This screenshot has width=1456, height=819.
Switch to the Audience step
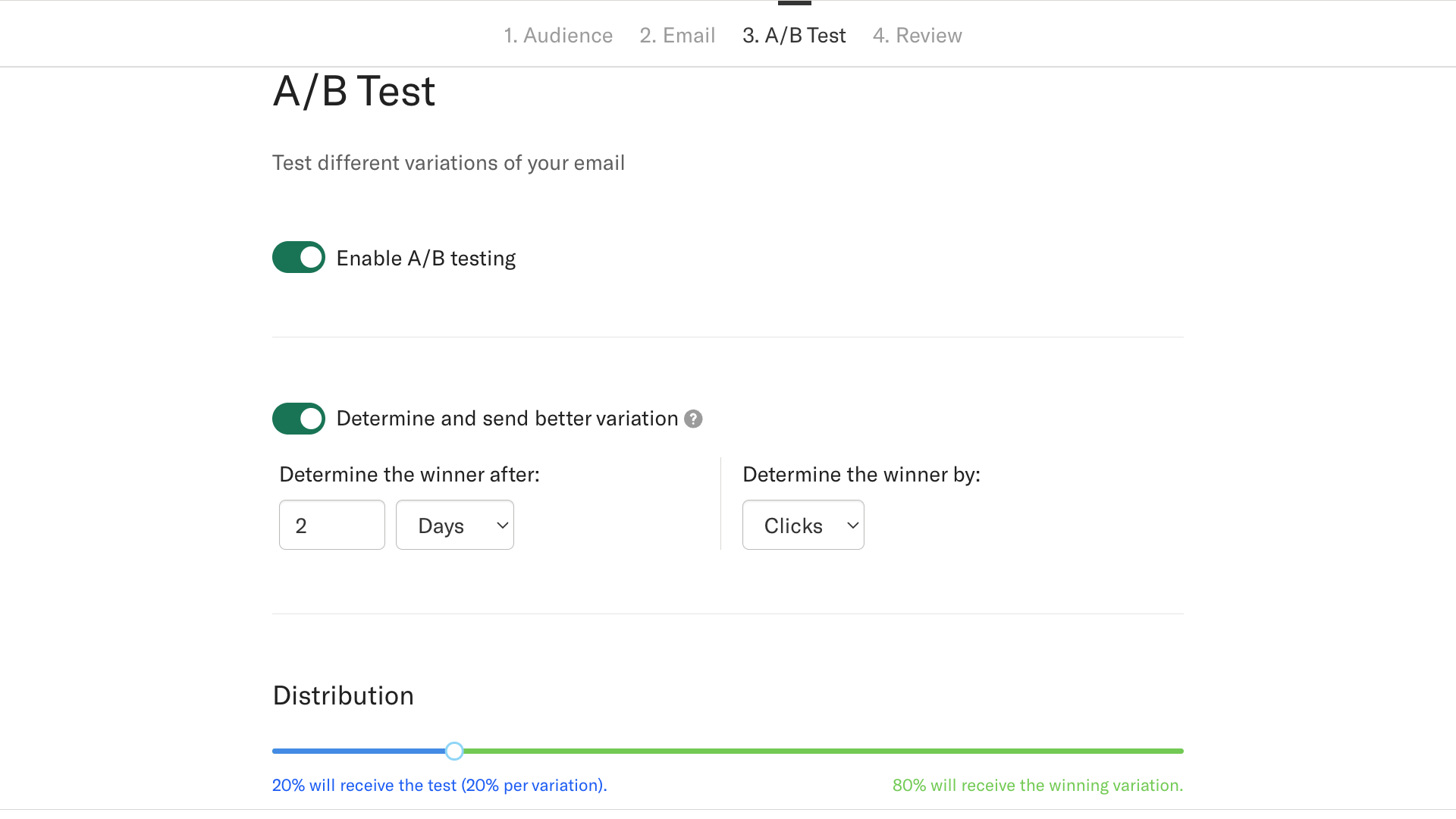558,35
